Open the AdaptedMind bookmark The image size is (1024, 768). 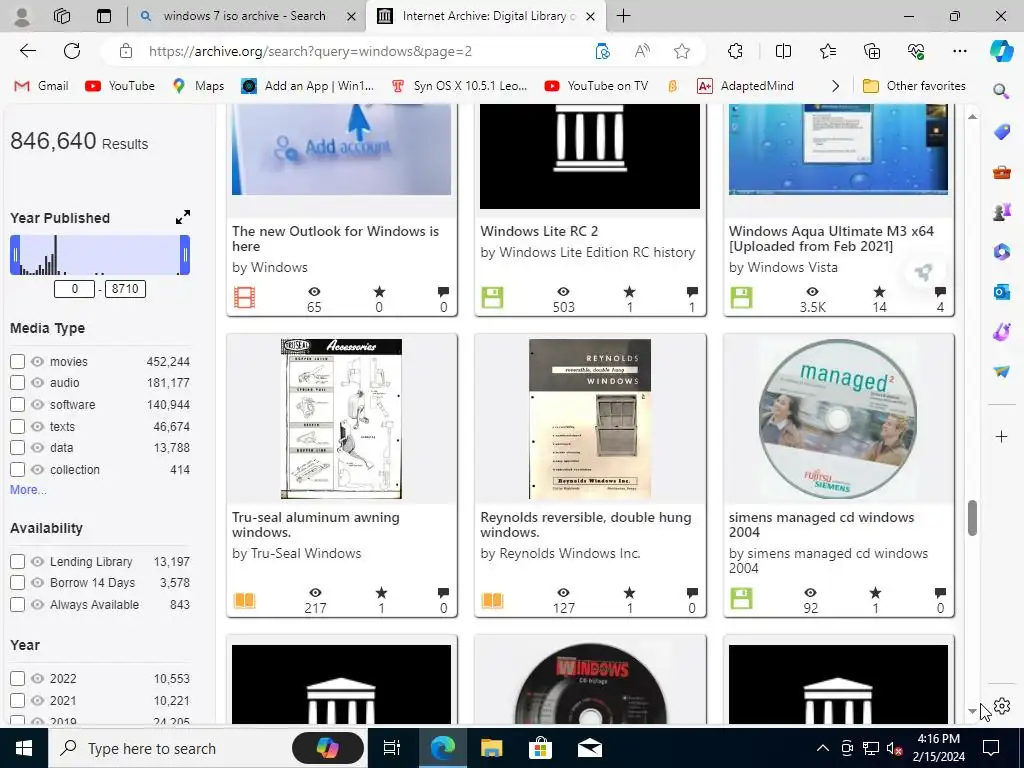click(745, 86)
